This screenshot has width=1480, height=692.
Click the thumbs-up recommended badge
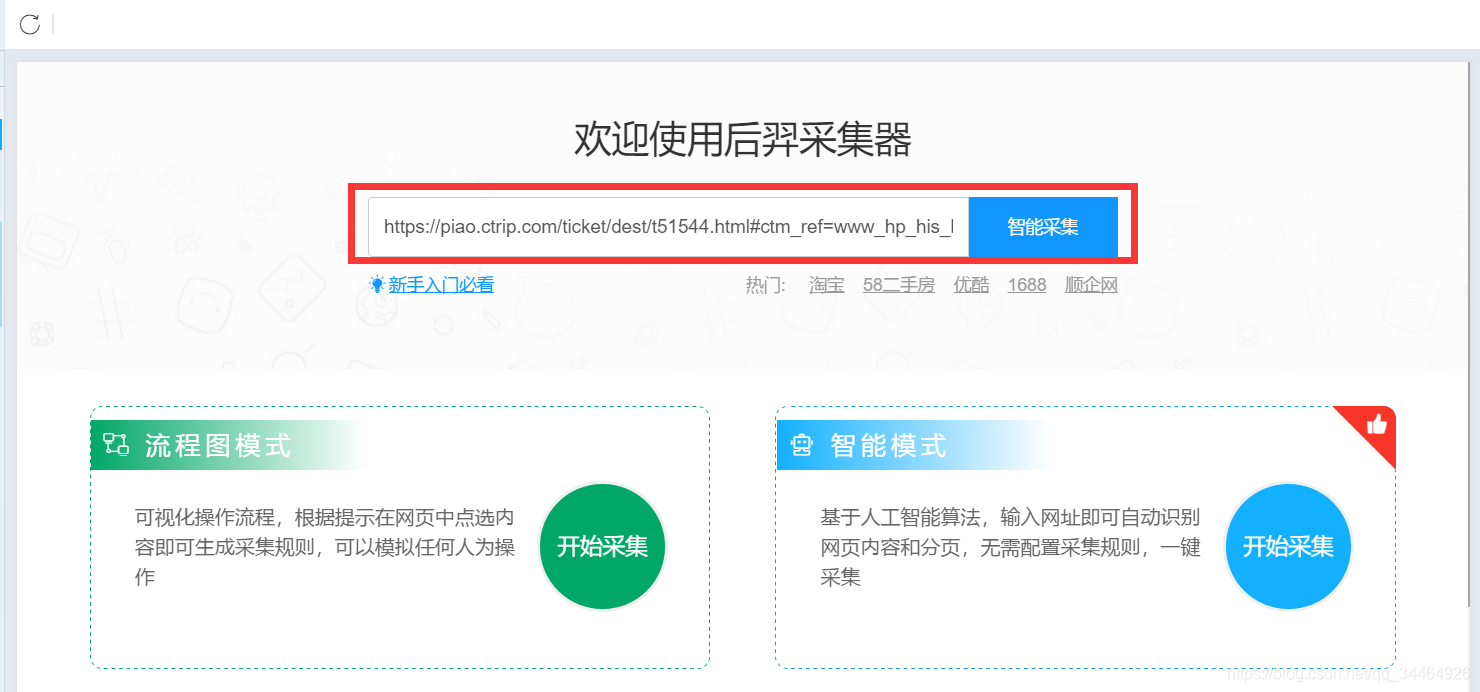pyautogui.click(x=1376, y=426)
